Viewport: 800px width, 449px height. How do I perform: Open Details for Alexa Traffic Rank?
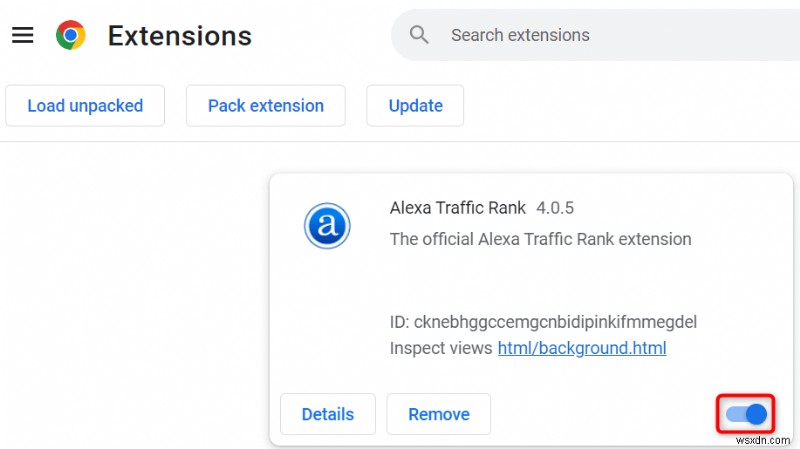(328, 414)
